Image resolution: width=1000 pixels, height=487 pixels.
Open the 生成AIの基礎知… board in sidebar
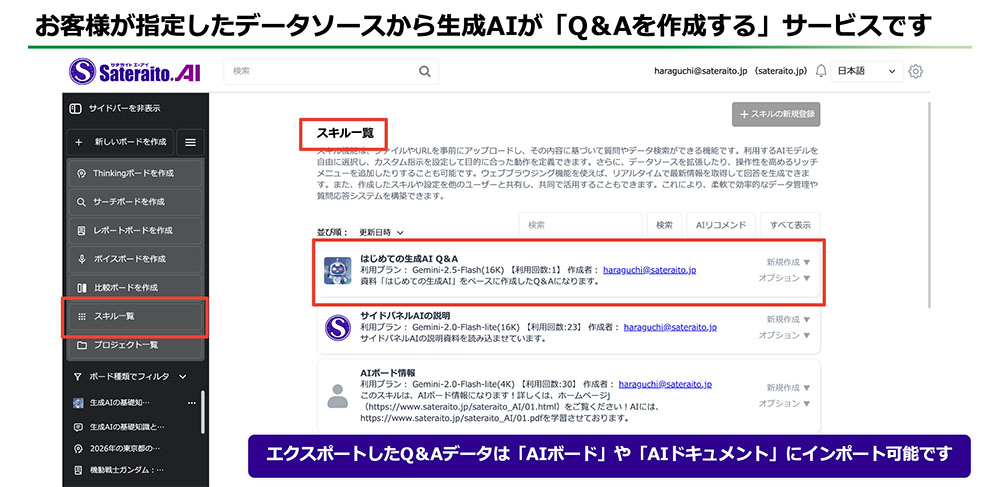point(119,403)
